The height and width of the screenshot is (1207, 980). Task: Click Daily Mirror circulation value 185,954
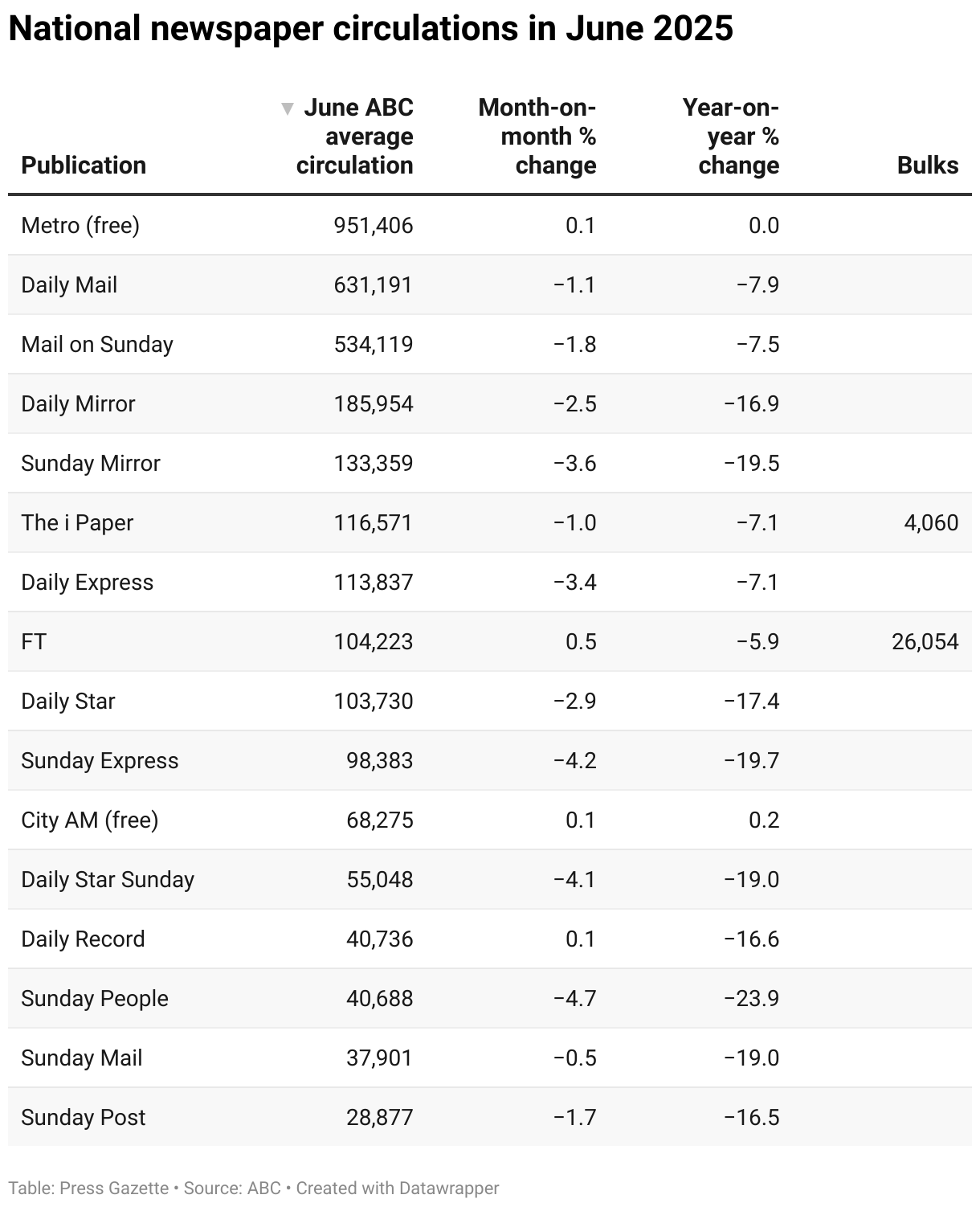point(374,404)
